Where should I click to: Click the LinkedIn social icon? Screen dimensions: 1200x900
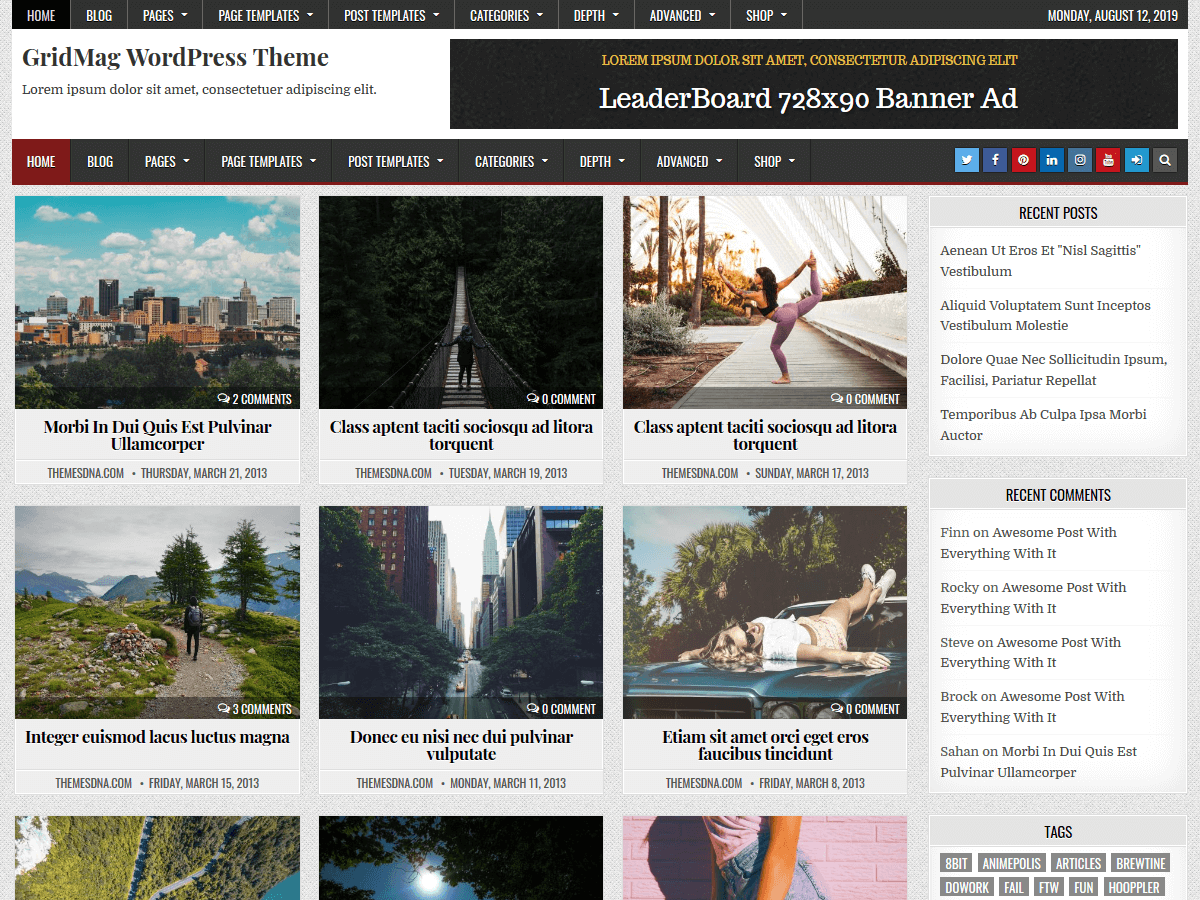1051,159
